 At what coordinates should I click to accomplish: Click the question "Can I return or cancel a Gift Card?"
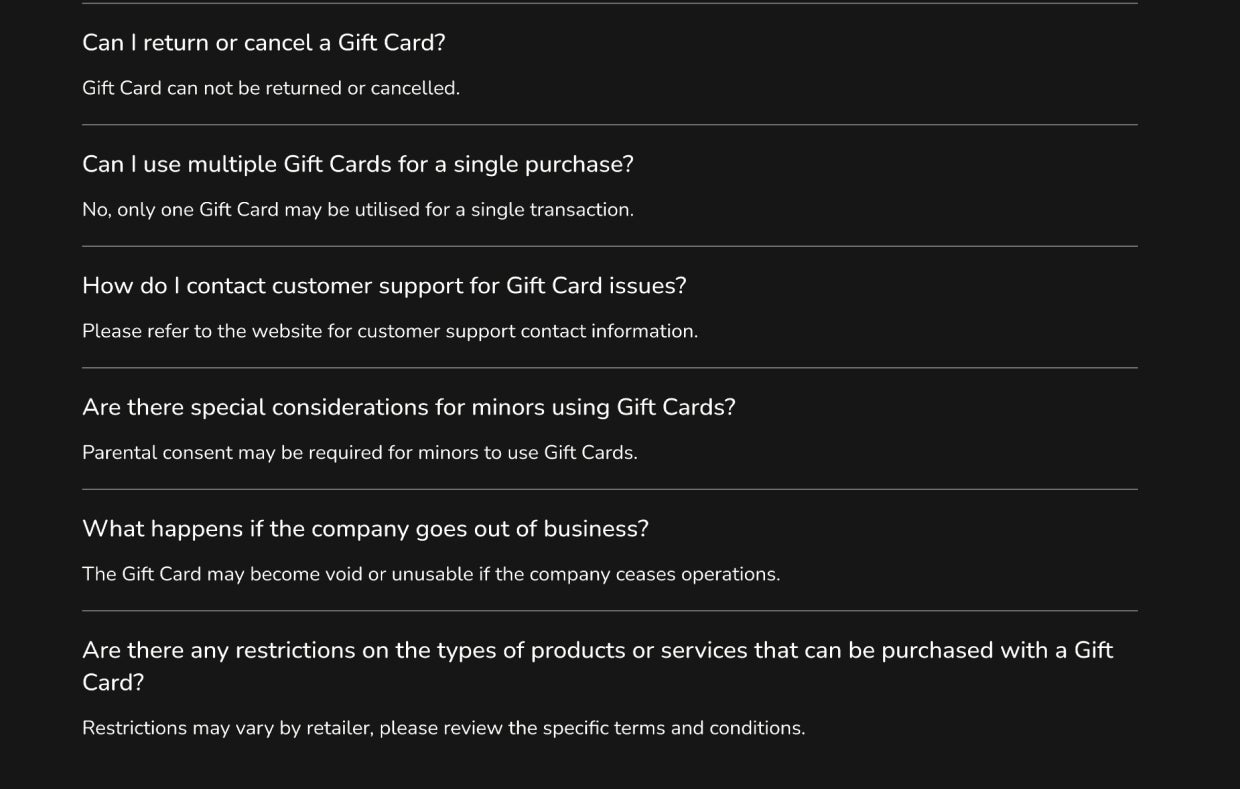[x=264, y=43]
